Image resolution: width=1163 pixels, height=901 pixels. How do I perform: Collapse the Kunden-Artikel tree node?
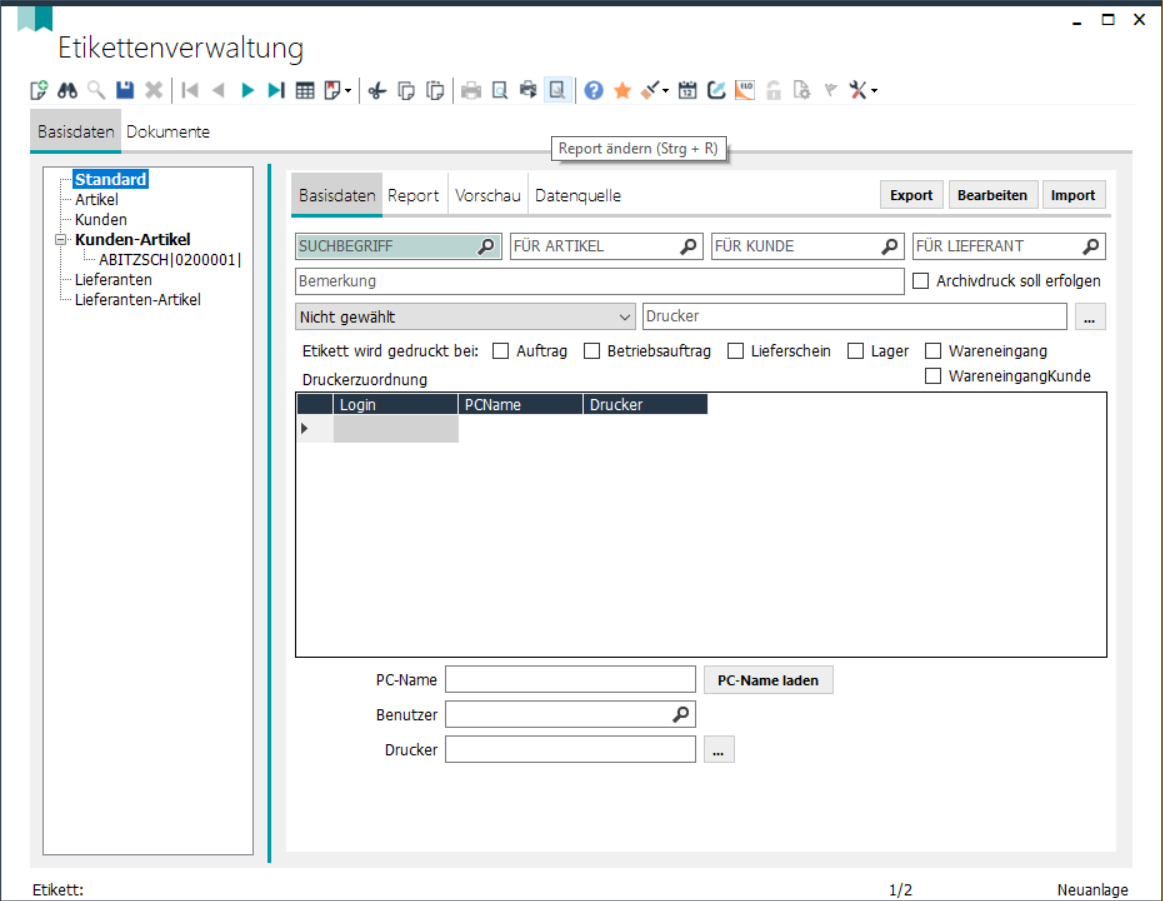tap(60, 240)
